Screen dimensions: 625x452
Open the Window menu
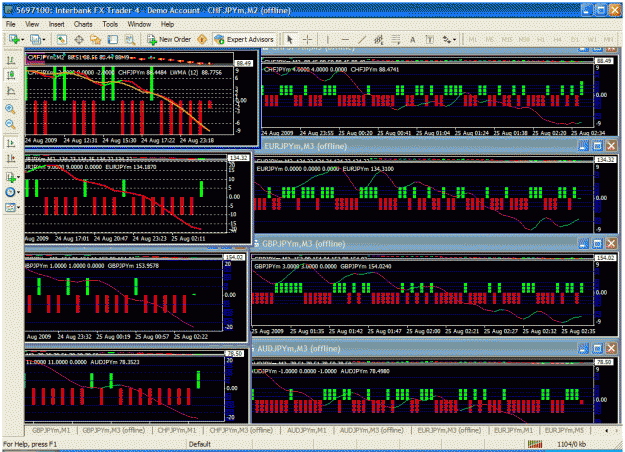pyautogui.click(x=139, y=24)
